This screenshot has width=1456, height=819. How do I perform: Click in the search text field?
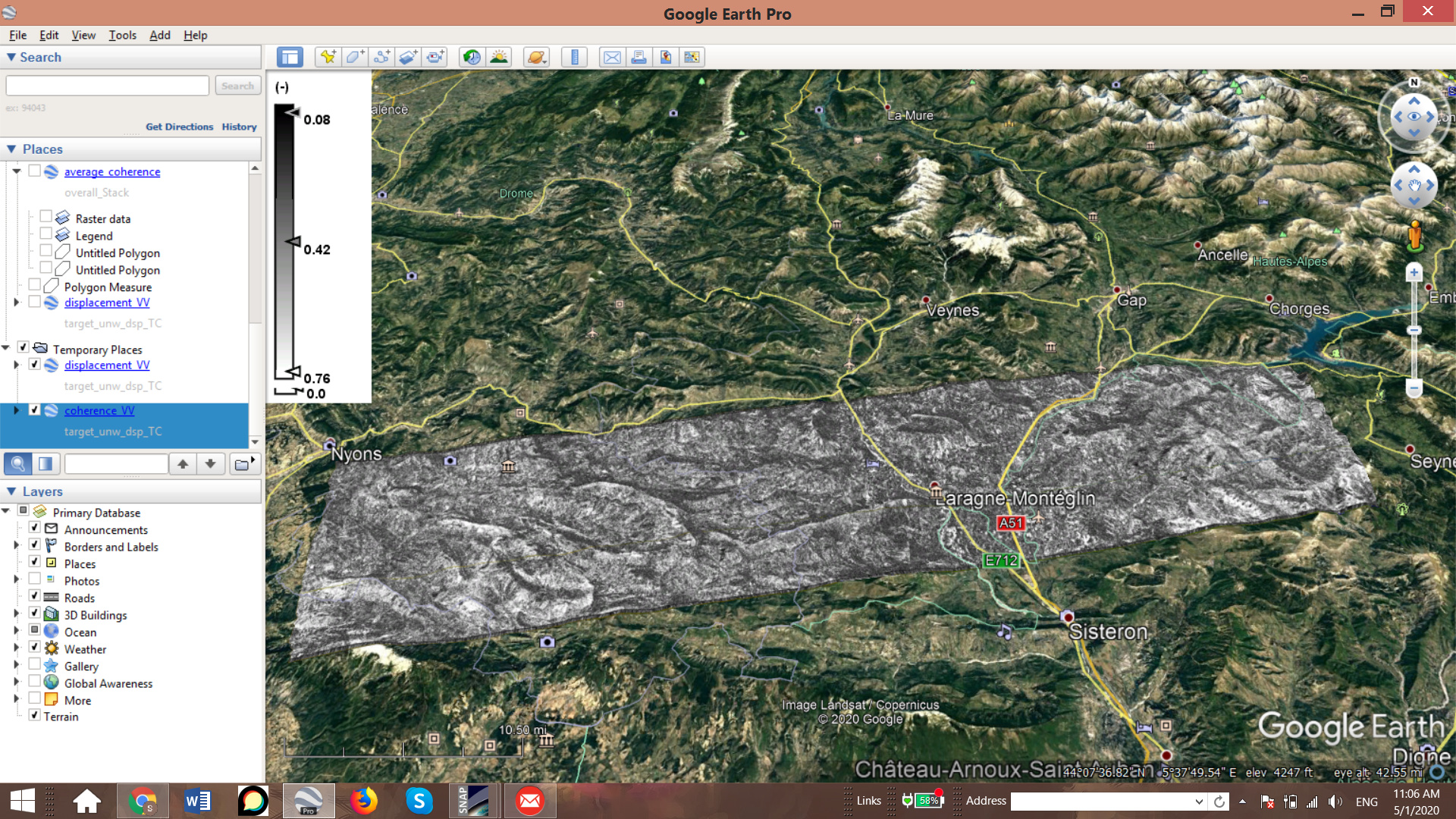[x=108, y=86]
